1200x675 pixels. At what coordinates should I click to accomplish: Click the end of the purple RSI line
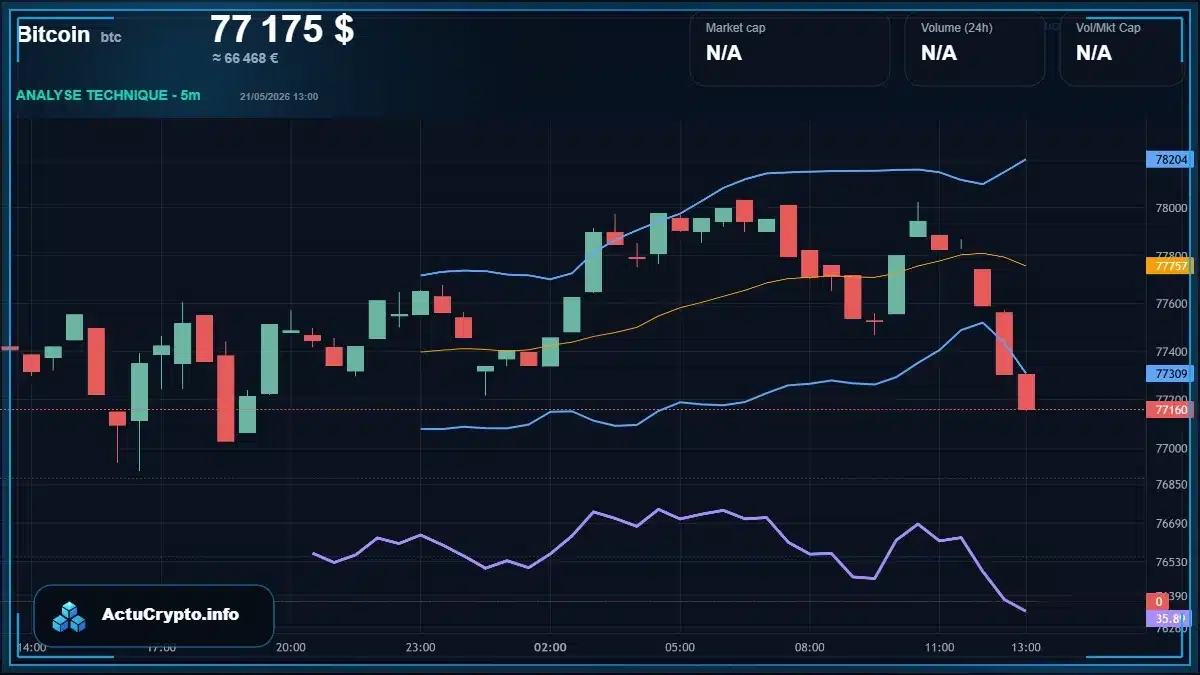1025,610
